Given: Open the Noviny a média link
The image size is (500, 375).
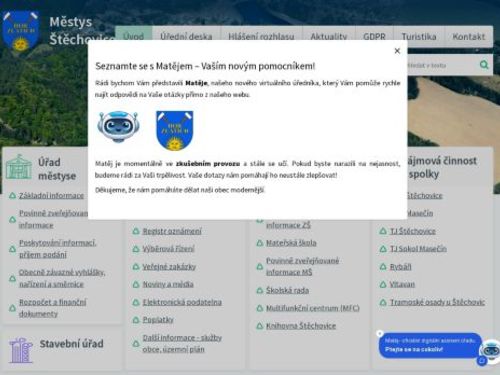Looking at the screenshot, I should (168, 284).
